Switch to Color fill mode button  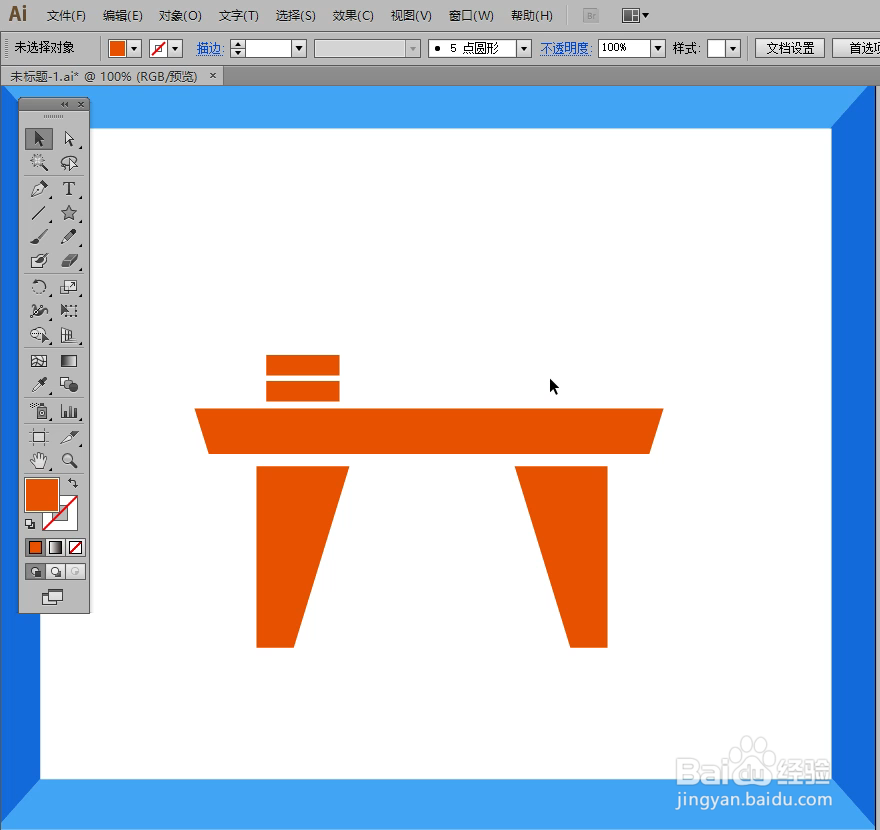click(x=35, y=547)
